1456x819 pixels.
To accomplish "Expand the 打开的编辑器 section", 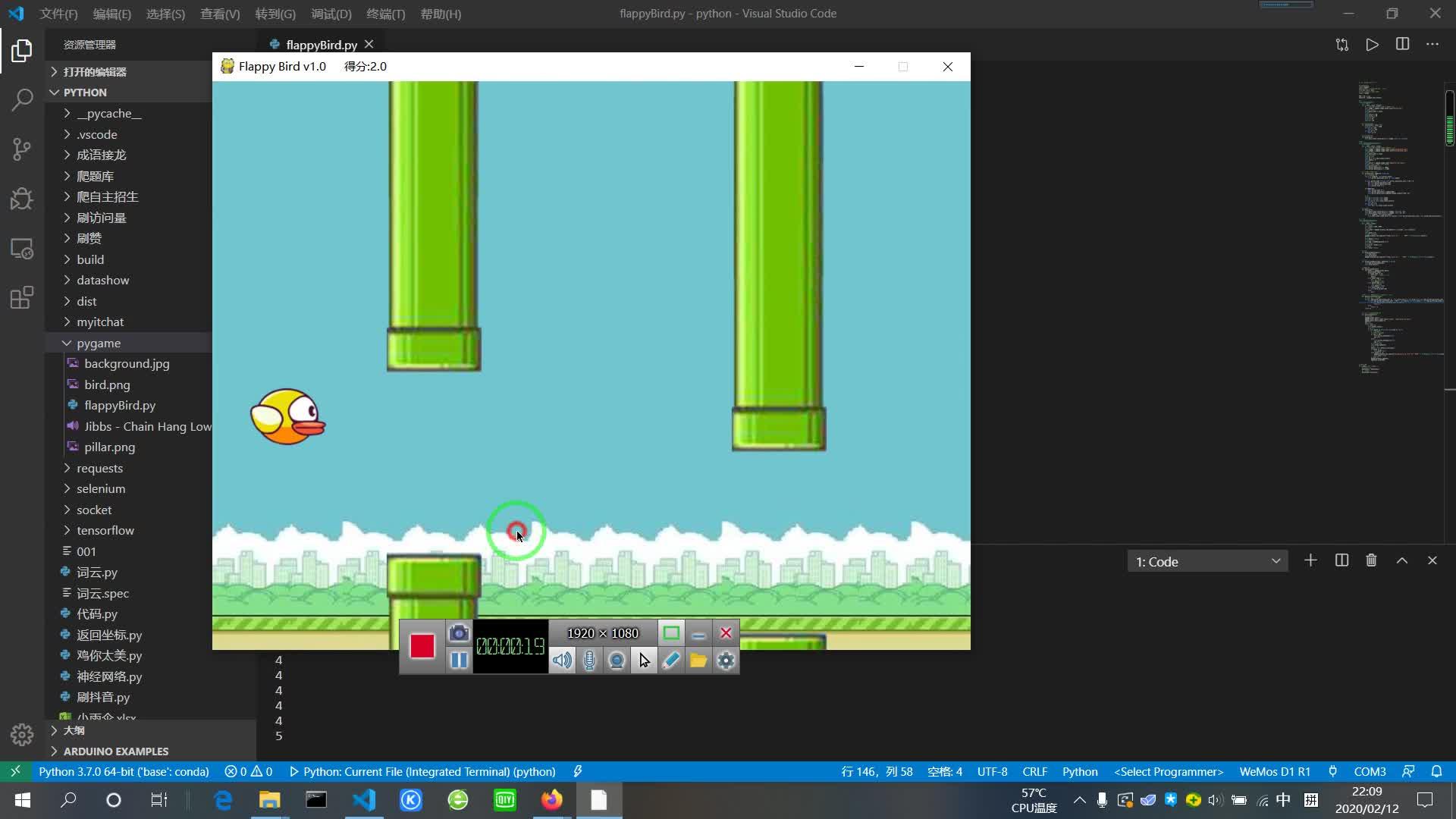I will pyautogui.click(x=129, y=71).
